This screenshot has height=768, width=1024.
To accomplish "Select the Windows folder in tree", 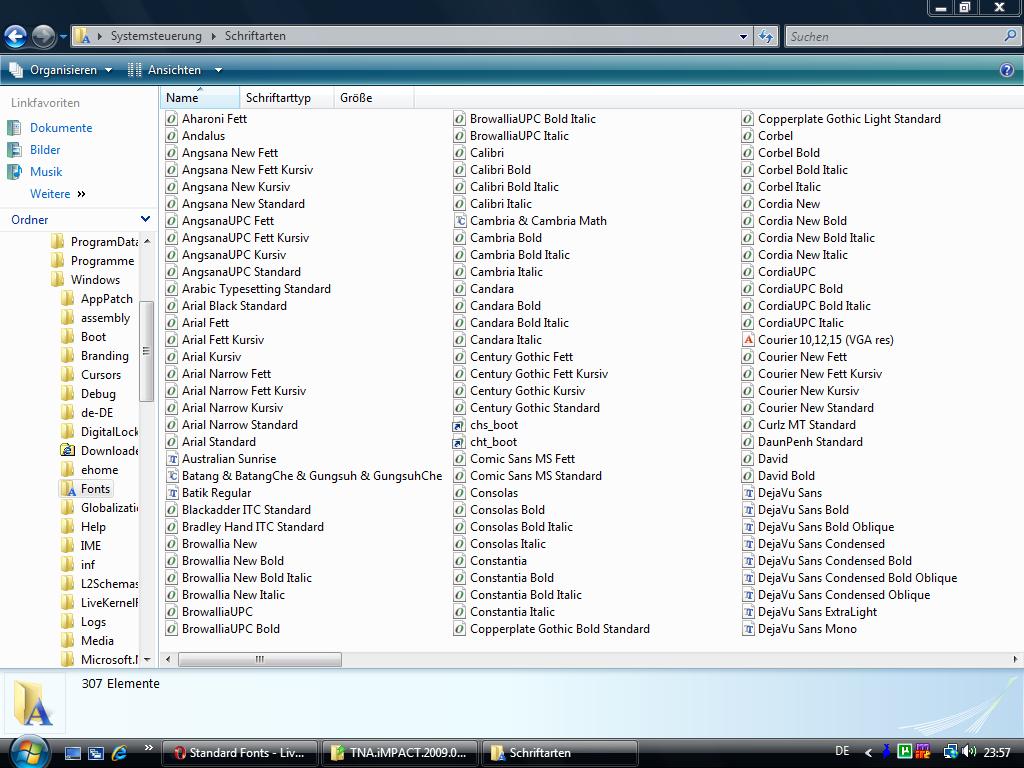I will click(x=95, y=280).
